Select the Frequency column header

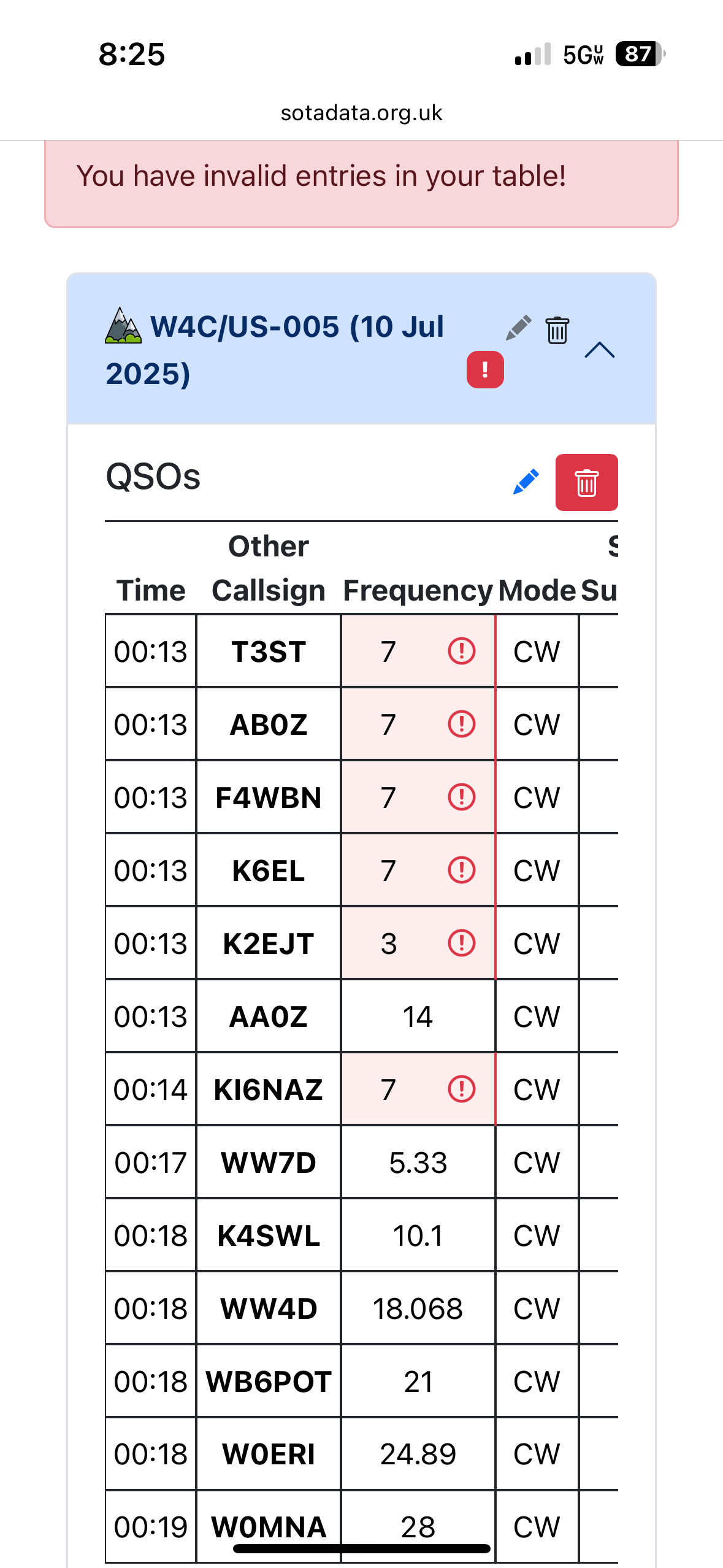point(418,590)
